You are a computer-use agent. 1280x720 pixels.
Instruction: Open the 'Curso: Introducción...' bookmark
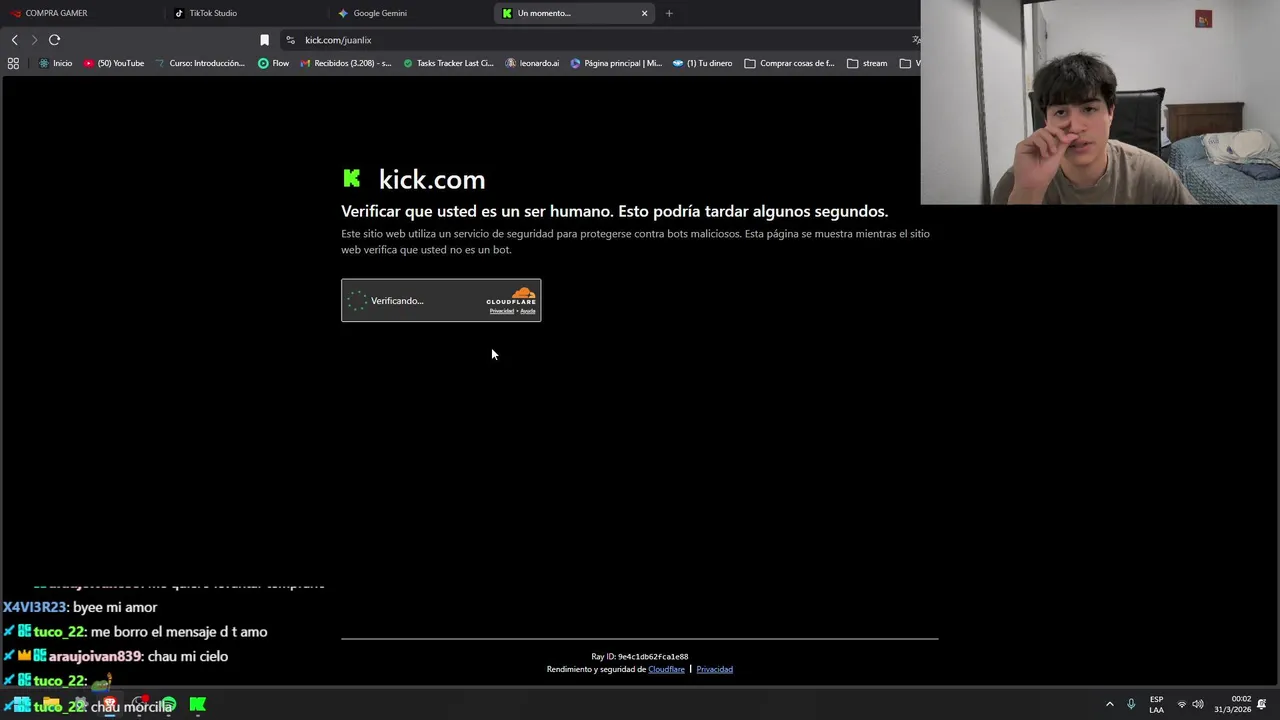(200, 63)
